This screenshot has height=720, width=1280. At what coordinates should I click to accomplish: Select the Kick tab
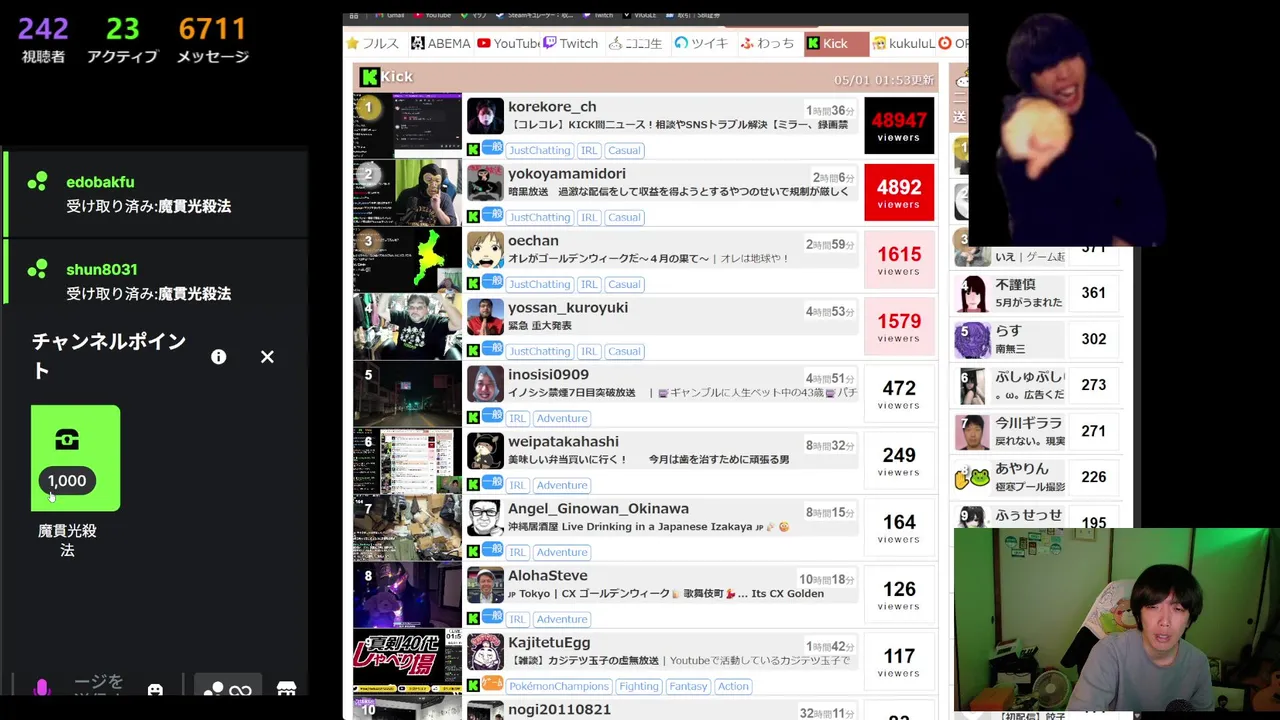[836, 43]
